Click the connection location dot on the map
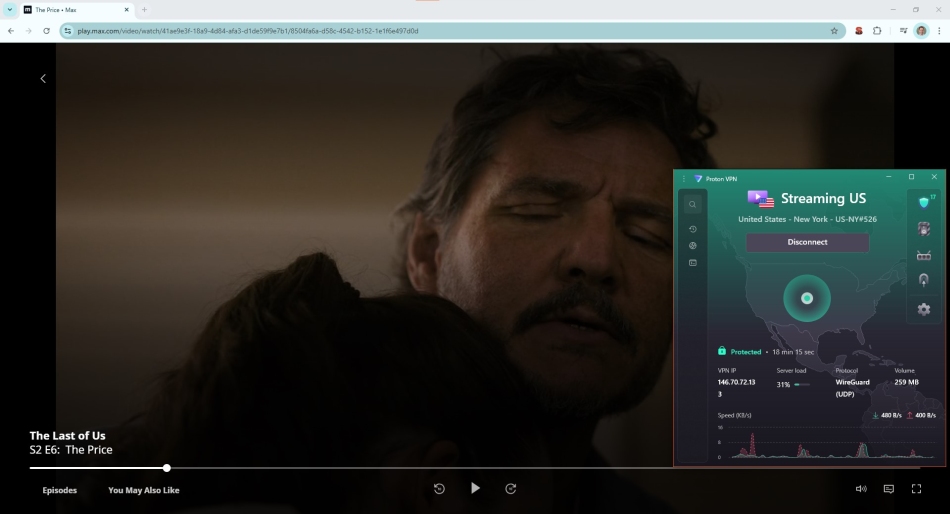This screenshot has width=950, height=514. point(807,298)
